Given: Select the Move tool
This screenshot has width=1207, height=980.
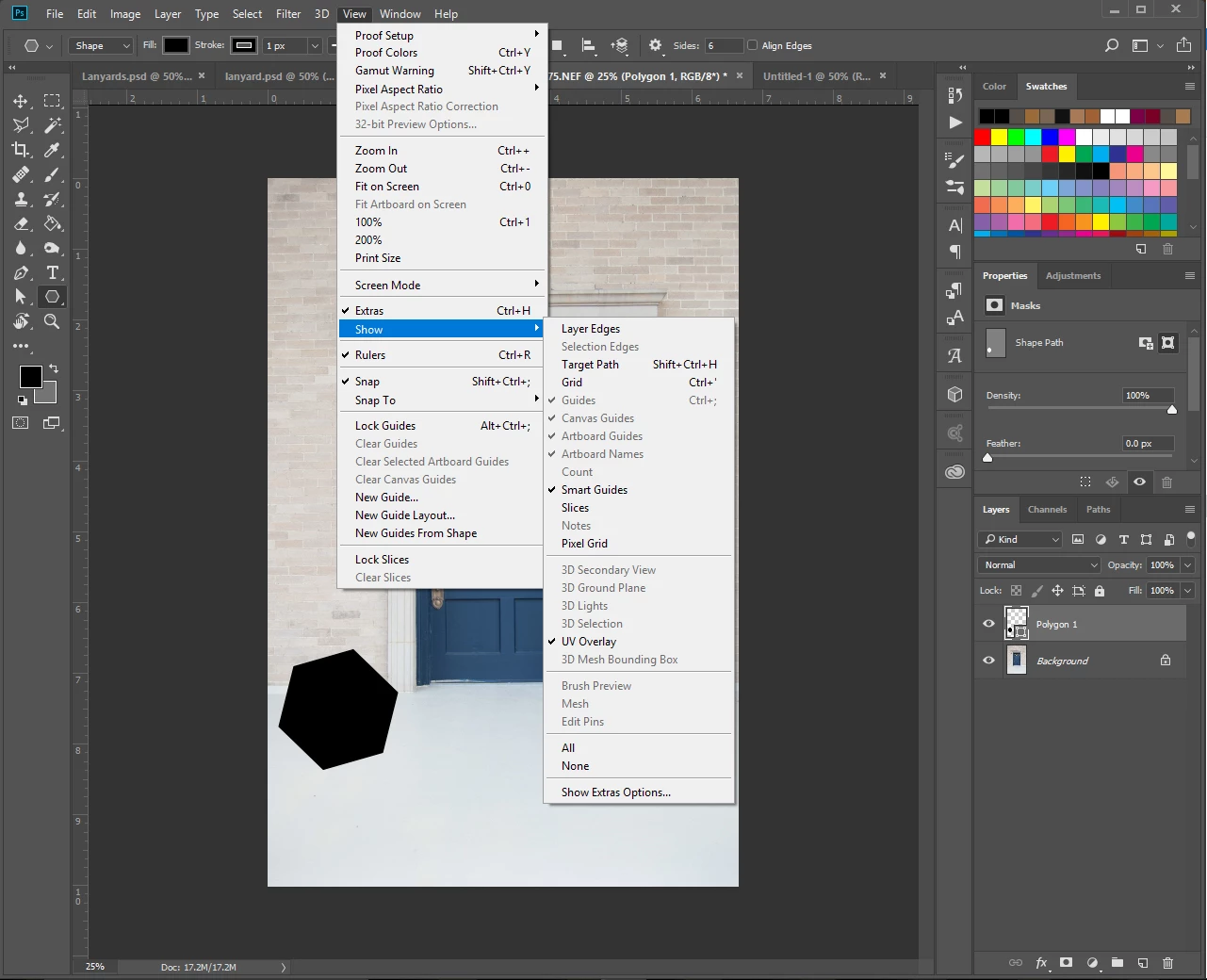Looking at the screenshot, I should 21,101.
